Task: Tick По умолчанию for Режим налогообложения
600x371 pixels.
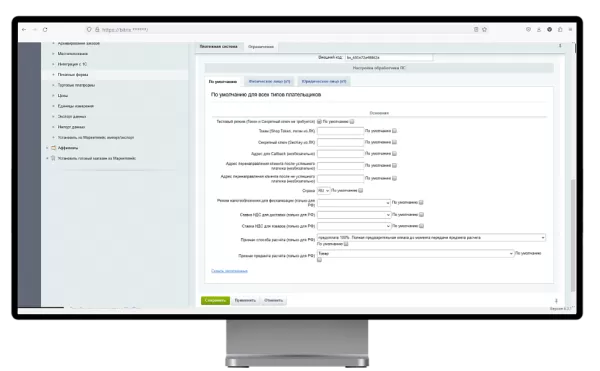Action: [x=421, y=202]
